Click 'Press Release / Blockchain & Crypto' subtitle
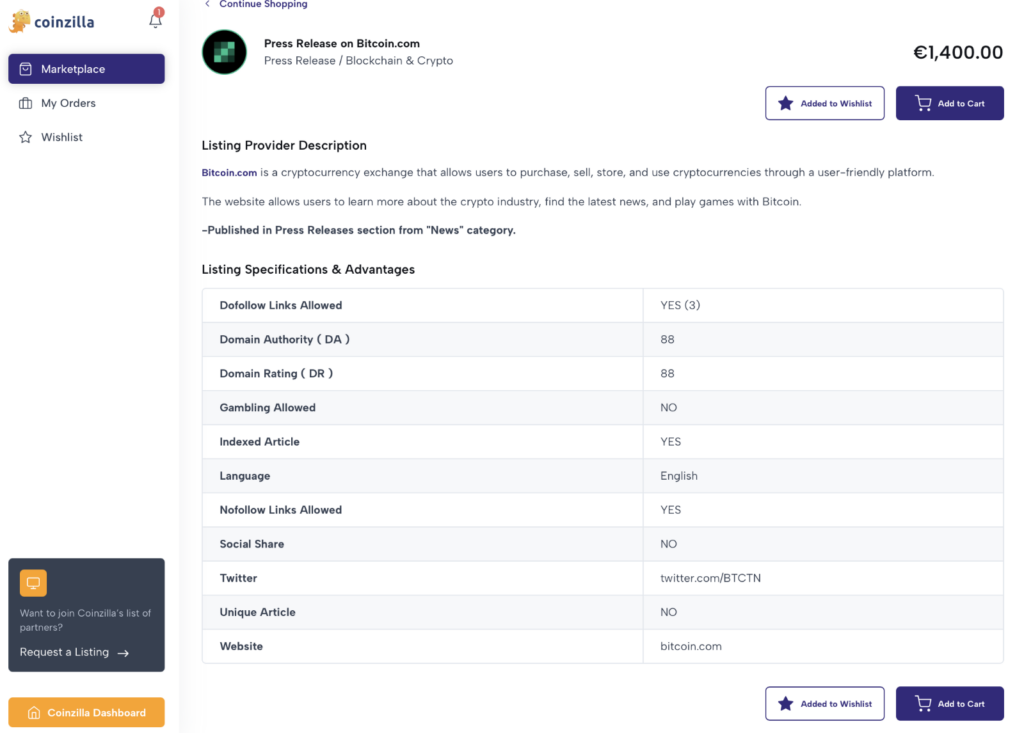This screenshot has width=1024, height=733. click(359, 60)
